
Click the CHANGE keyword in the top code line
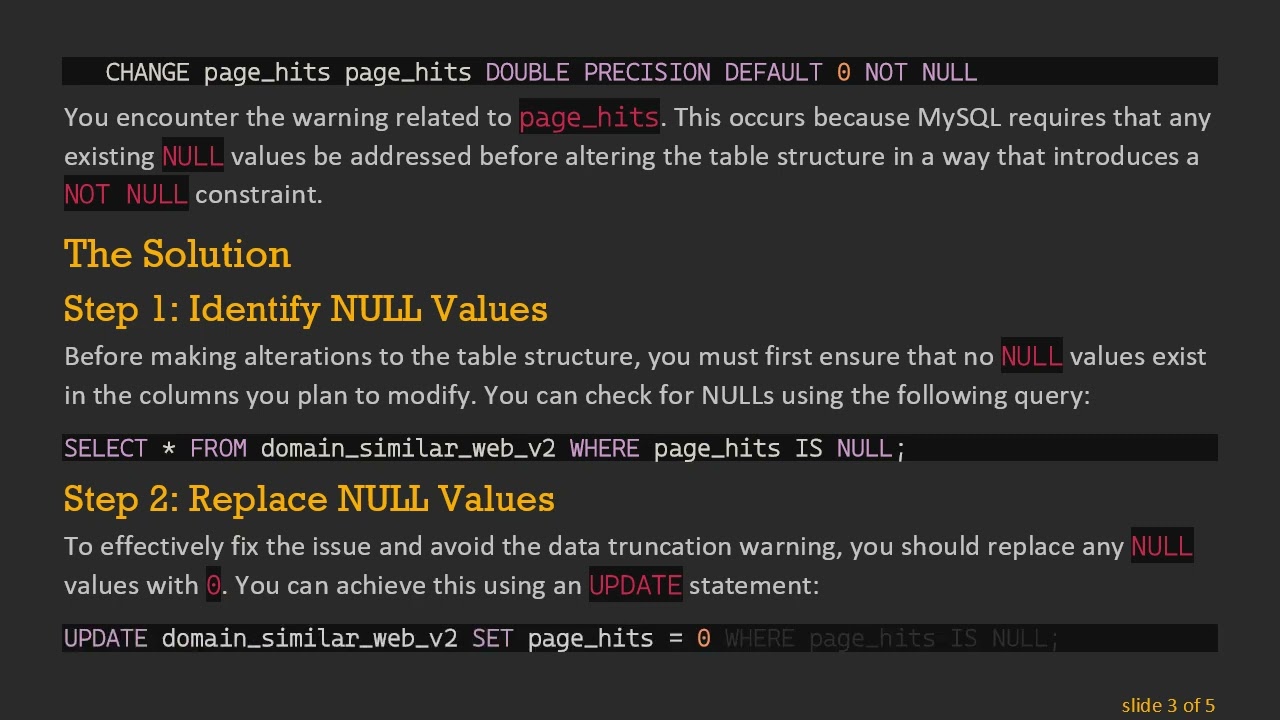pos(147,72)
